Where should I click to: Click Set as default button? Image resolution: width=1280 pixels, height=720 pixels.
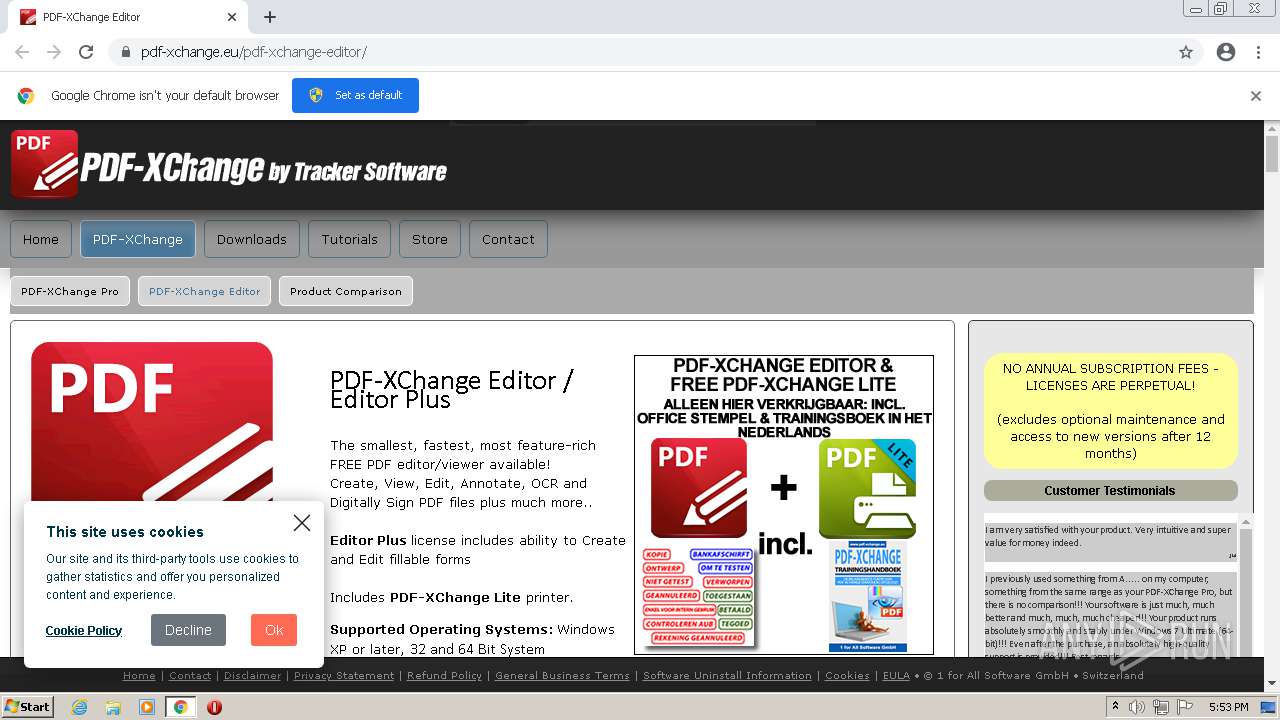[x=355, y=95]
